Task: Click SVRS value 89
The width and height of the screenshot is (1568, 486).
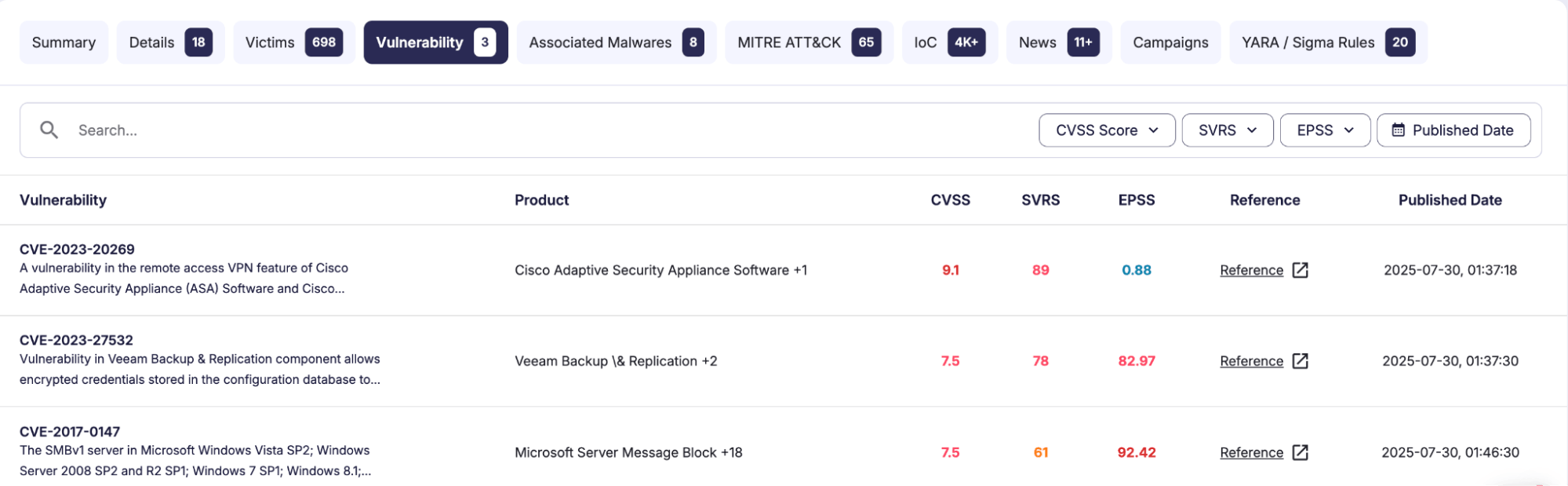Action: 1040,270
